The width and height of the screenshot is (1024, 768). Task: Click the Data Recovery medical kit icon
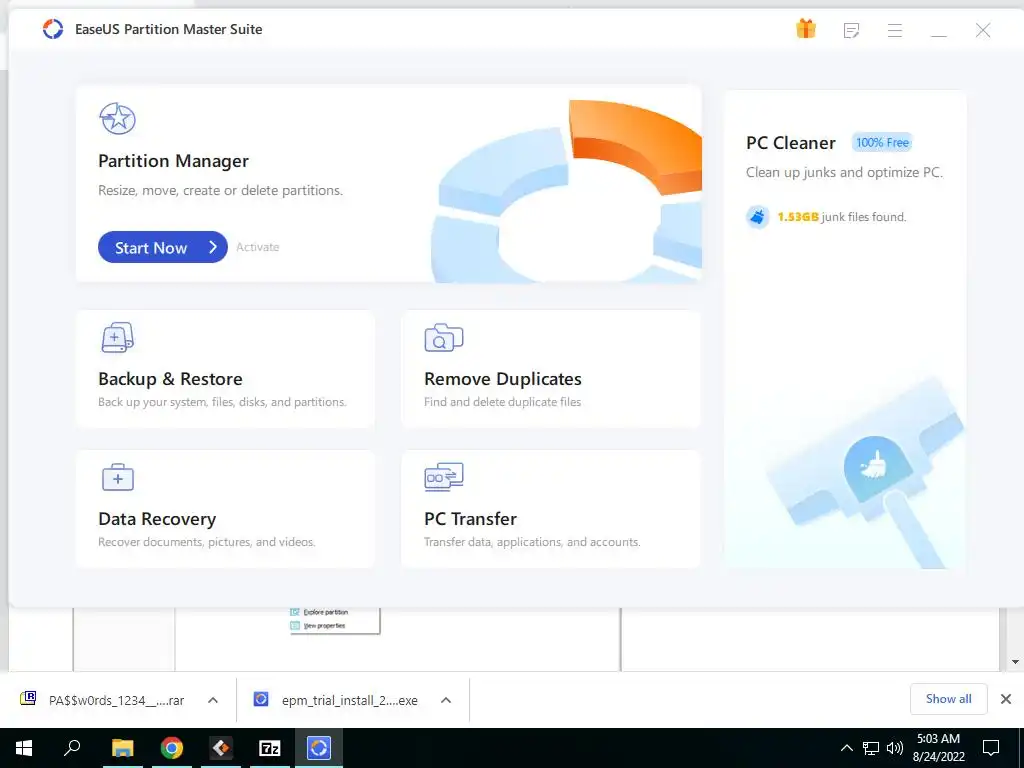coord(118,477)
